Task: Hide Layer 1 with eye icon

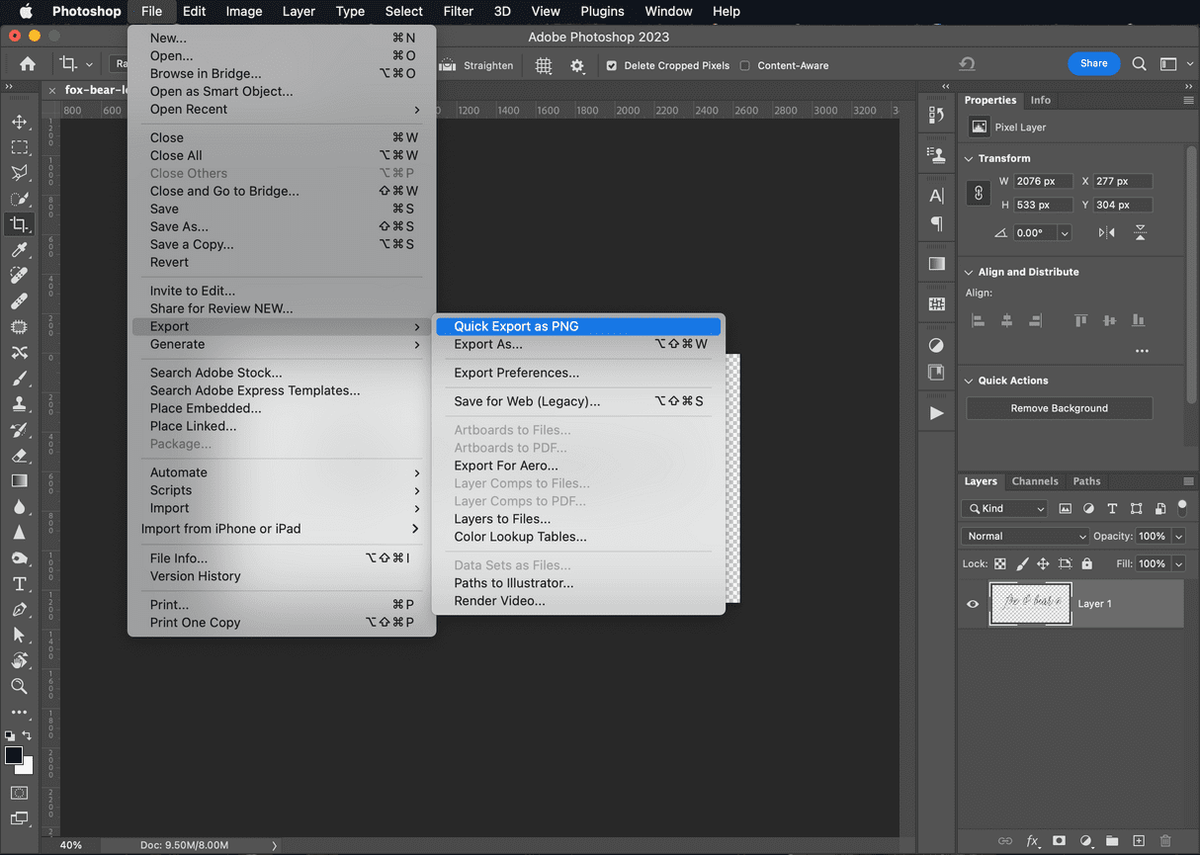Action: click(x=972, y=604)
